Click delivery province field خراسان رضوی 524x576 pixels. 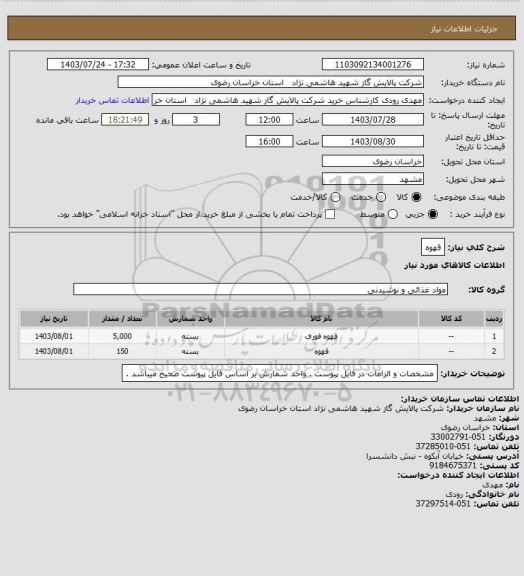pos(373,161)
